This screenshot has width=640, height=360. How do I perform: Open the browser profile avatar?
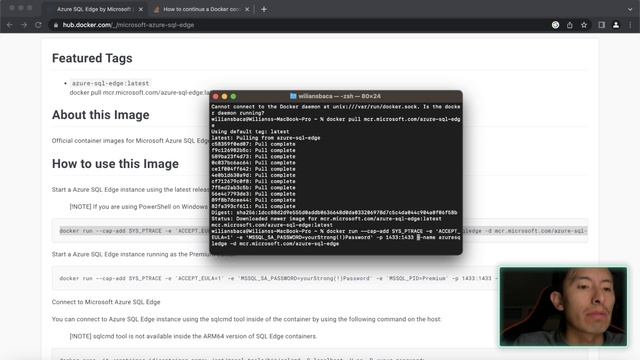(x=616, y=25)
